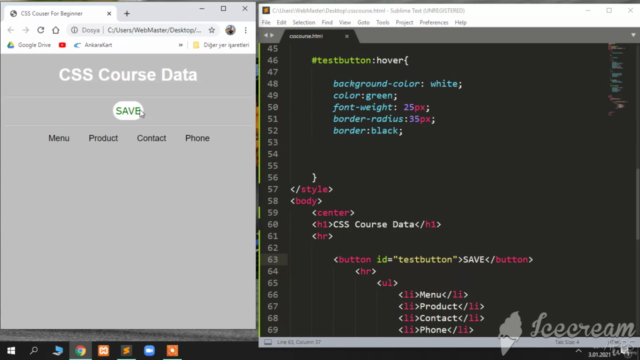
Task: Click the #testbutton:hover selector line
Action: coord(360,60)
